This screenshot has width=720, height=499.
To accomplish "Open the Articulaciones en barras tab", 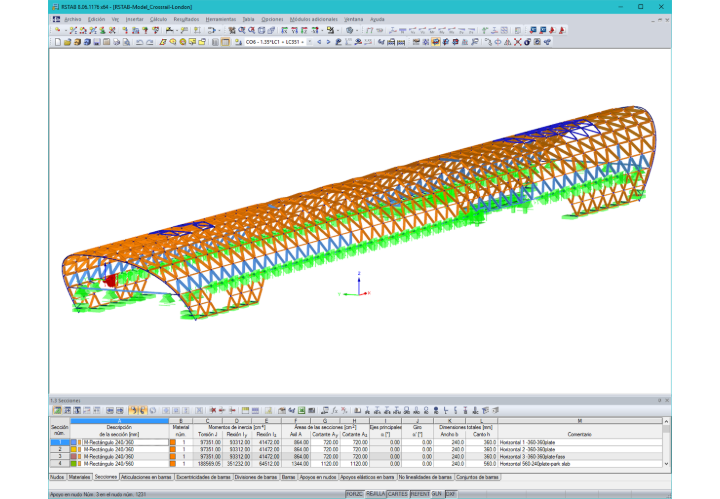I will click(x=146, y=477).
